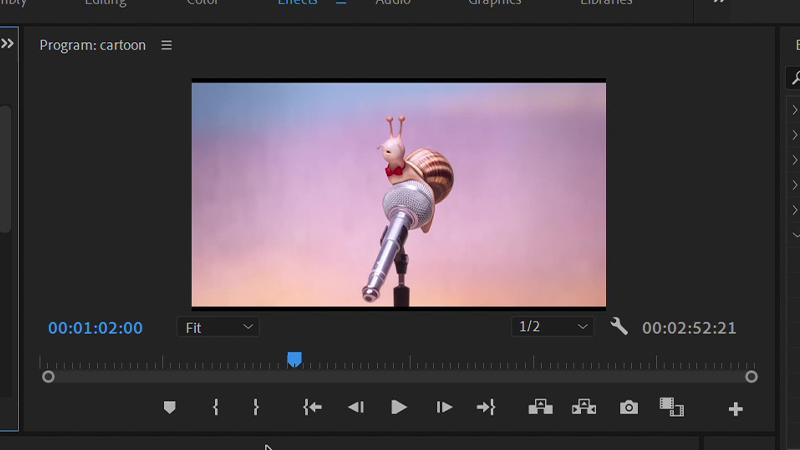Show more workspaces overflow chevrons

pos(719,2)
